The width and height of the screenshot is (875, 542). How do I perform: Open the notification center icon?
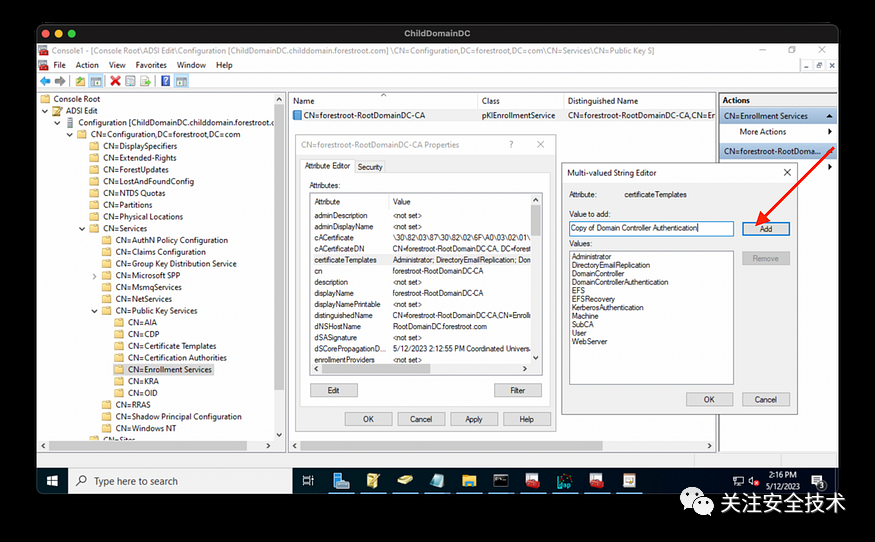click(x=819, y=481)
